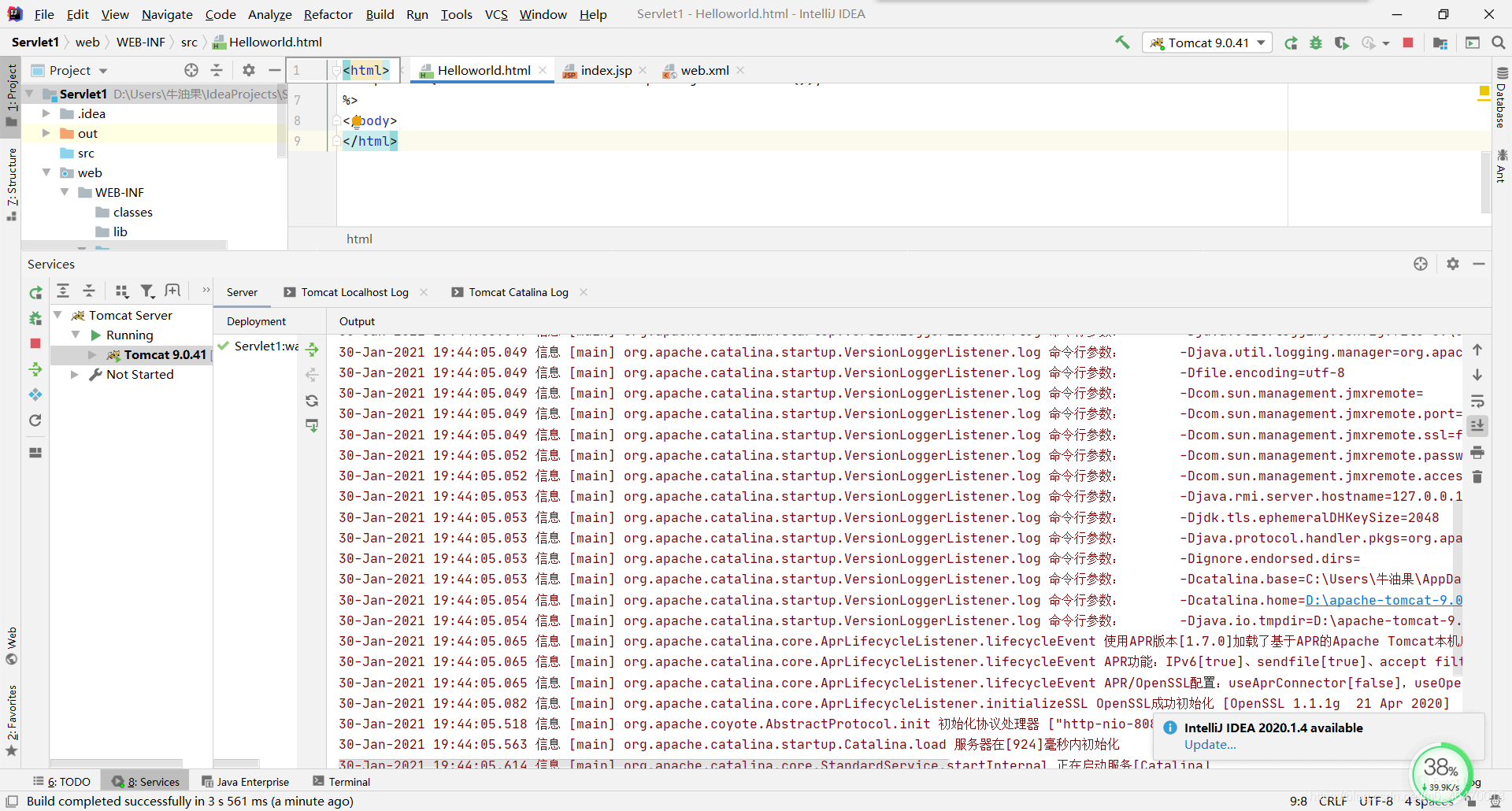
Task: Switch to the web.xml editor tab
Action: 704,70
